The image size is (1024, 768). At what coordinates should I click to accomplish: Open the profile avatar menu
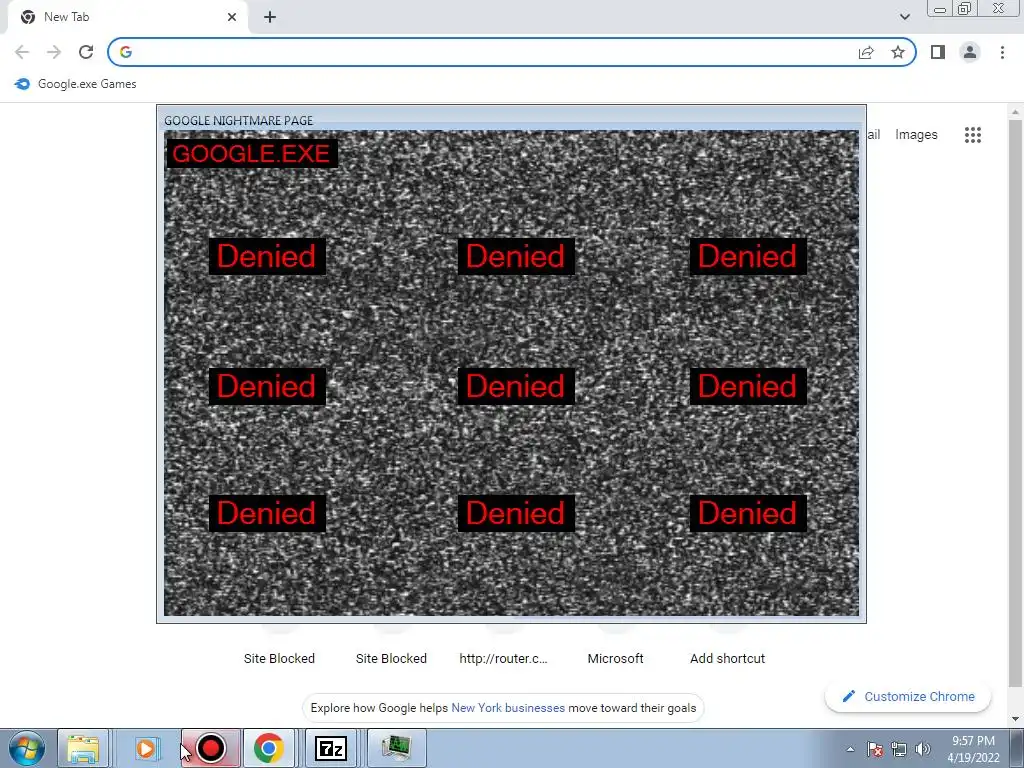coord(970,52)
